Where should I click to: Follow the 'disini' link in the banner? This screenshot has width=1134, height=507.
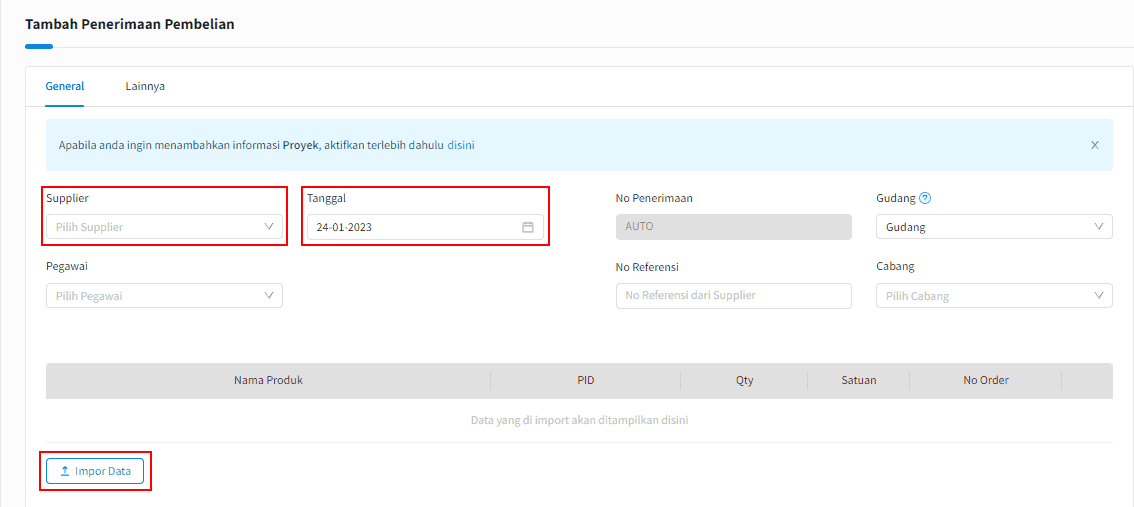(461, 145)
